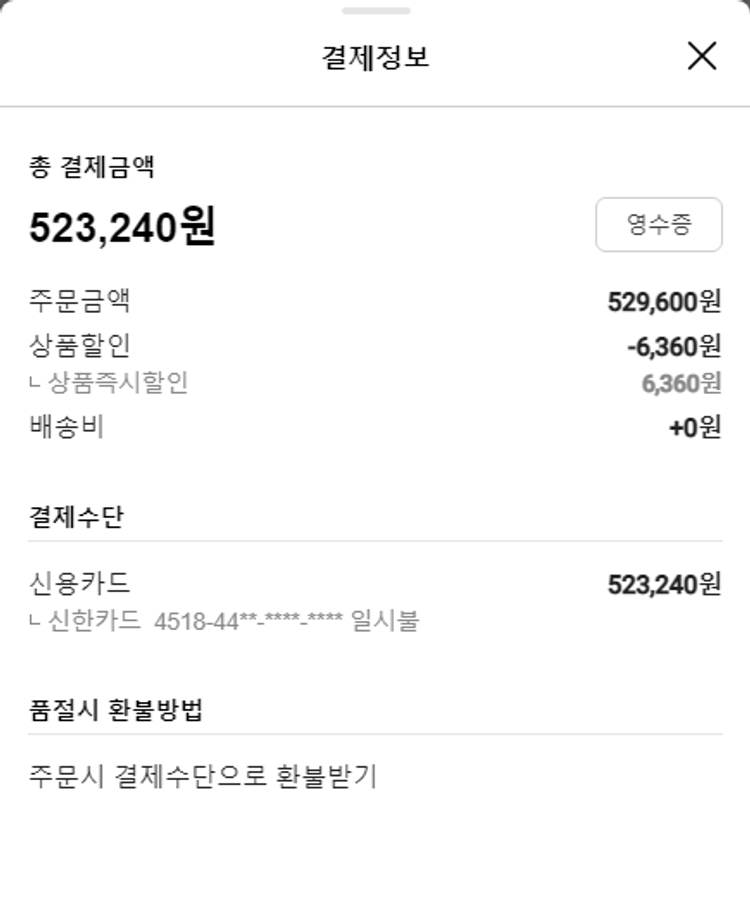Screen dimensions: 750x897
Task: Click the 배송비 label
Action: click(67, 427)
